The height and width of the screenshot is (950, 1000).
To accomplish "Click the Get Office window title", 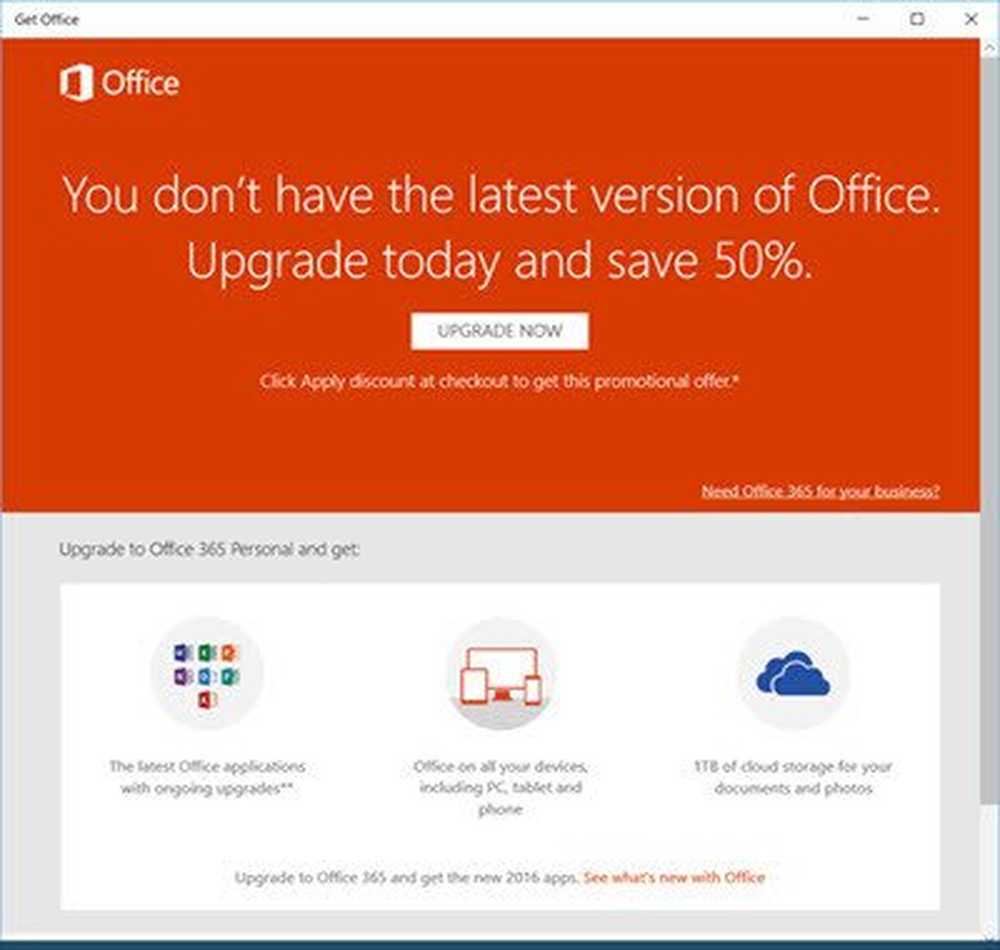I will point(47,19).
